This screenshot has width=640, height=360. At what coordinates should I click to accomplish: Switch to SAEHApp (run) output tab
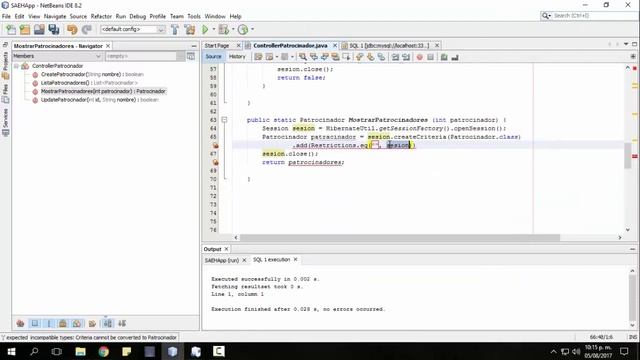[222, 260]
